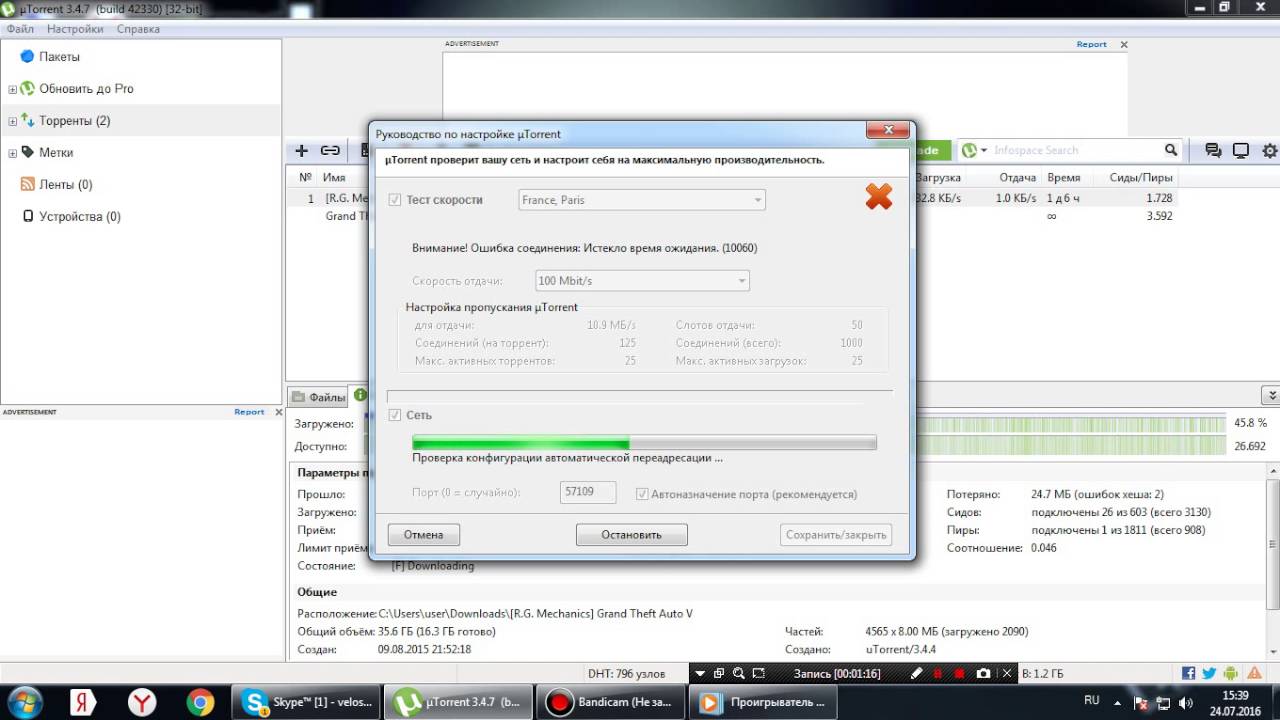
Task: Click the Bandicam overlay magnifier icon
Action: pos(738,674)
